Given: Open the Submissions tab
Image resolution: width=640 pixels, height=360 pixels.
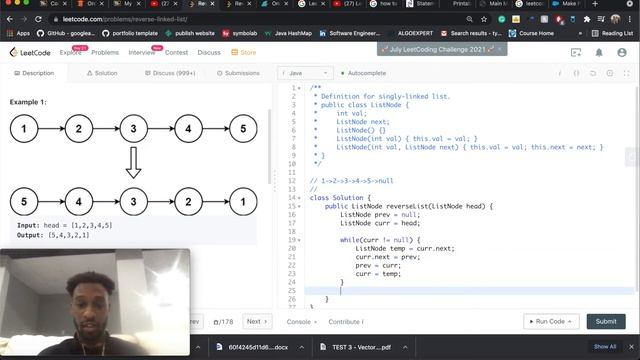Looking at the screenshot, I should (x=238, y=73).
